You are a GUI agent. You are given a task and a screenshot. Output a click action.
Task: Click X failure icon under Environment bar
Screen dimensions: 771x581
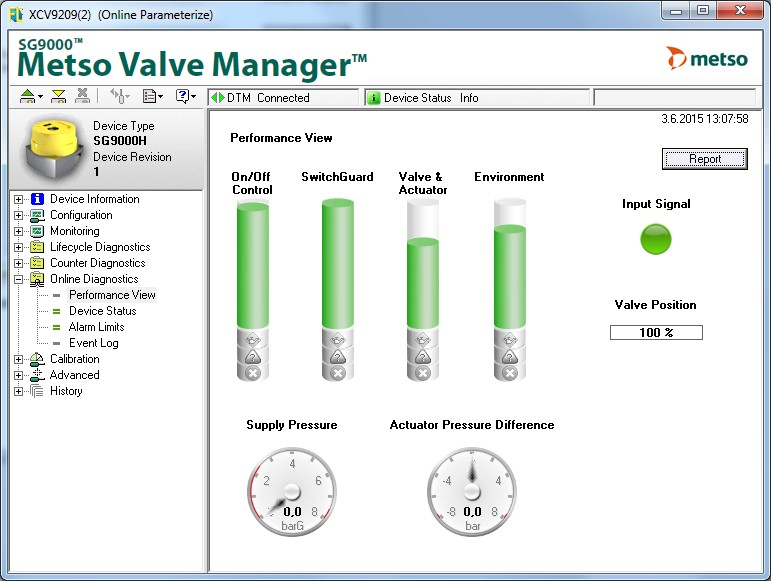510,373
